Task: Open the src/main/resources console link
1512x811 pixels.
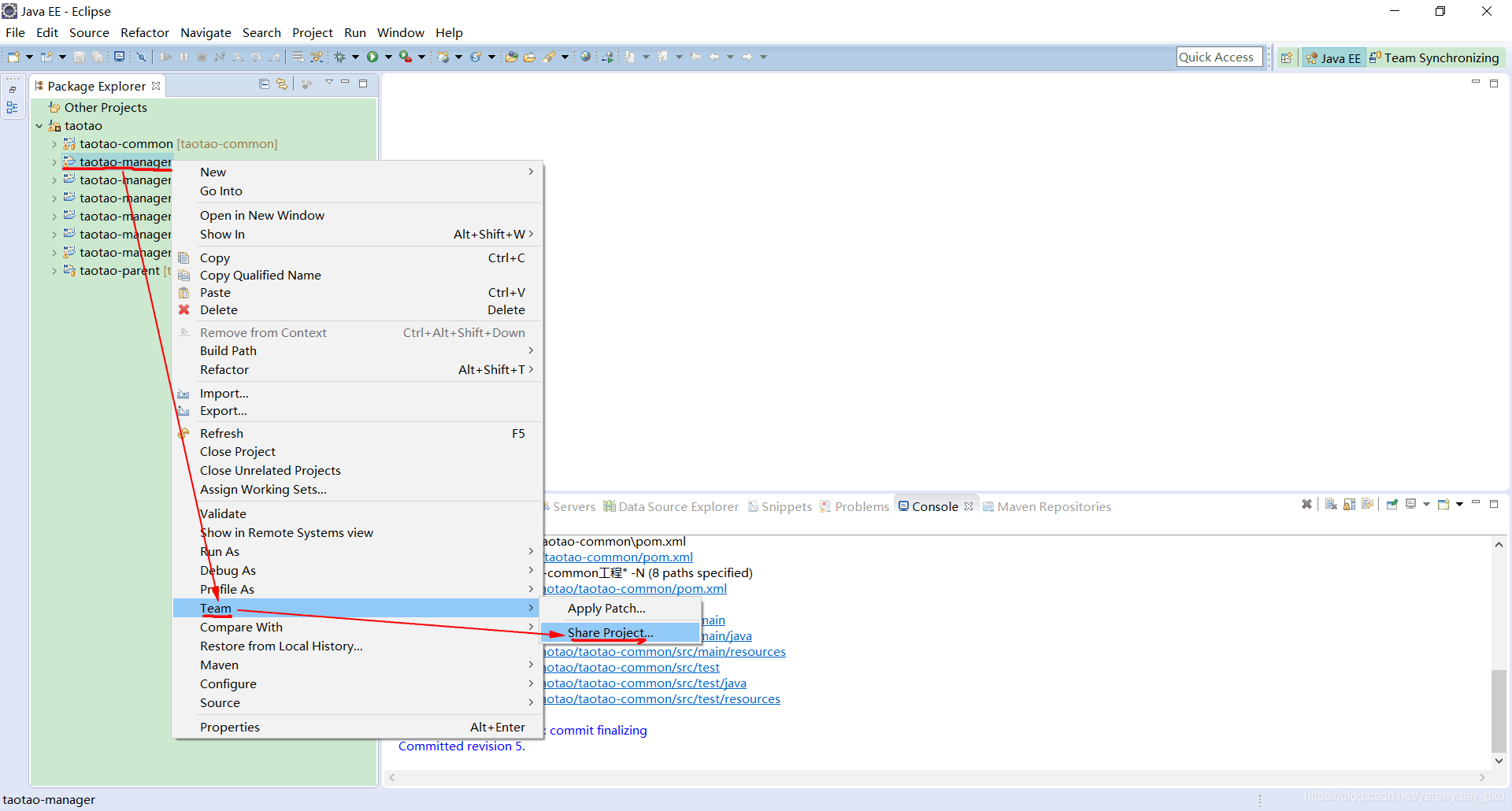Action: click(x=665, y=652)
